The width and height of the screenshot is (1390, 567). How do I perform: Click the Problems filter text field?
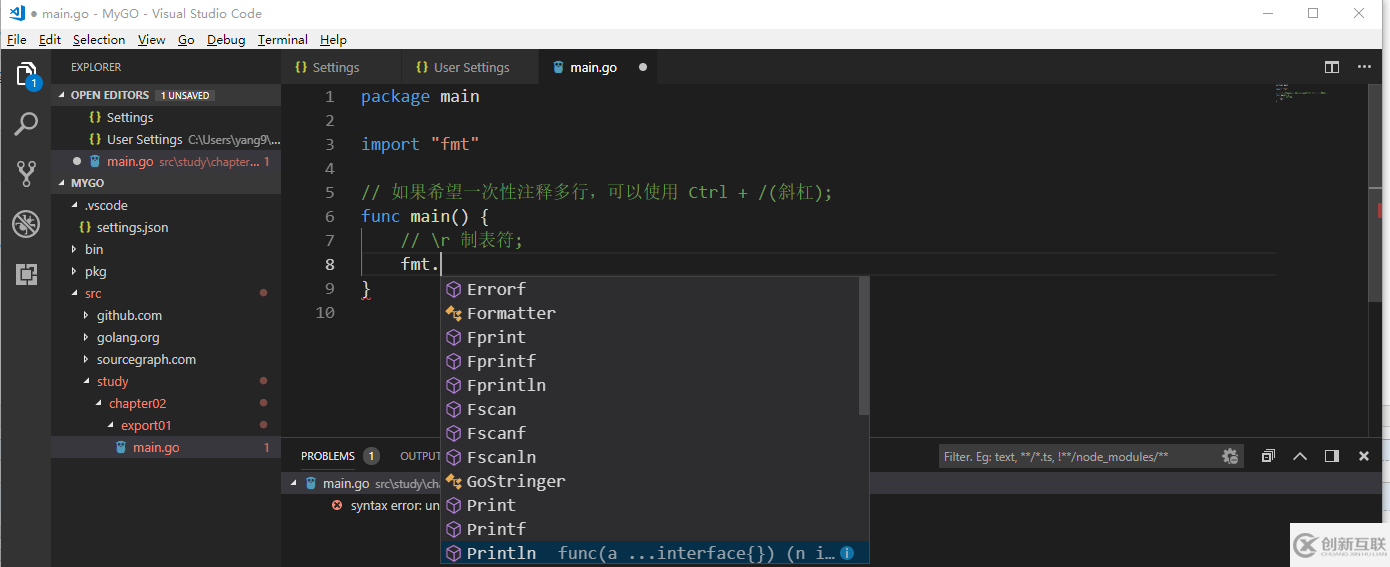(1080, 456)
